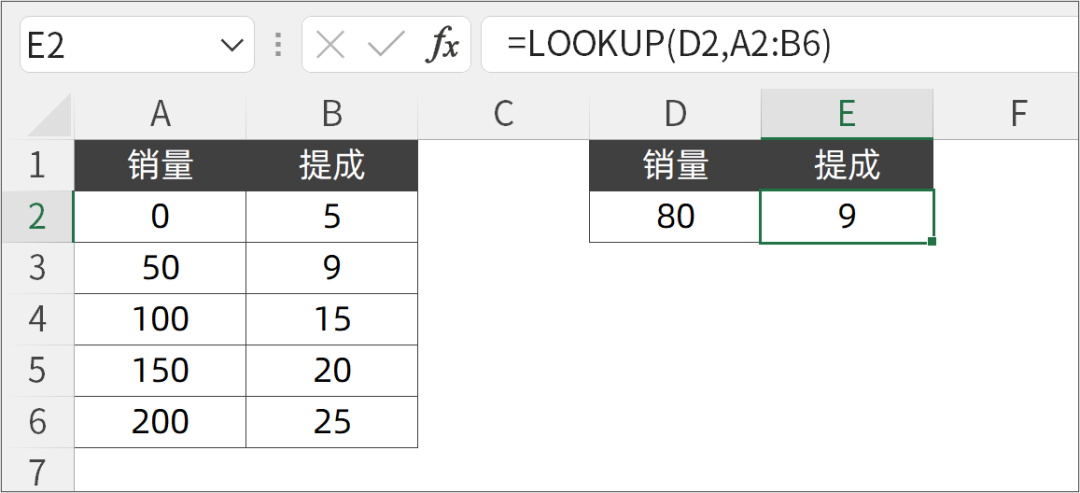Viewport: 1080px width, 493px height.
Task: Click the Select All corner triangle
Action: [50, 116]
